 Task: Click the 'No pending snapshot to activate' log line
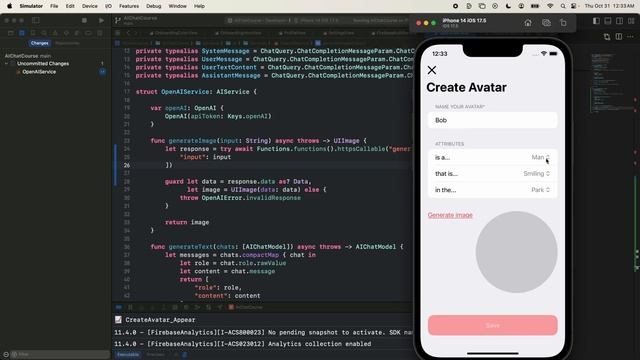[x=263, y=333]
